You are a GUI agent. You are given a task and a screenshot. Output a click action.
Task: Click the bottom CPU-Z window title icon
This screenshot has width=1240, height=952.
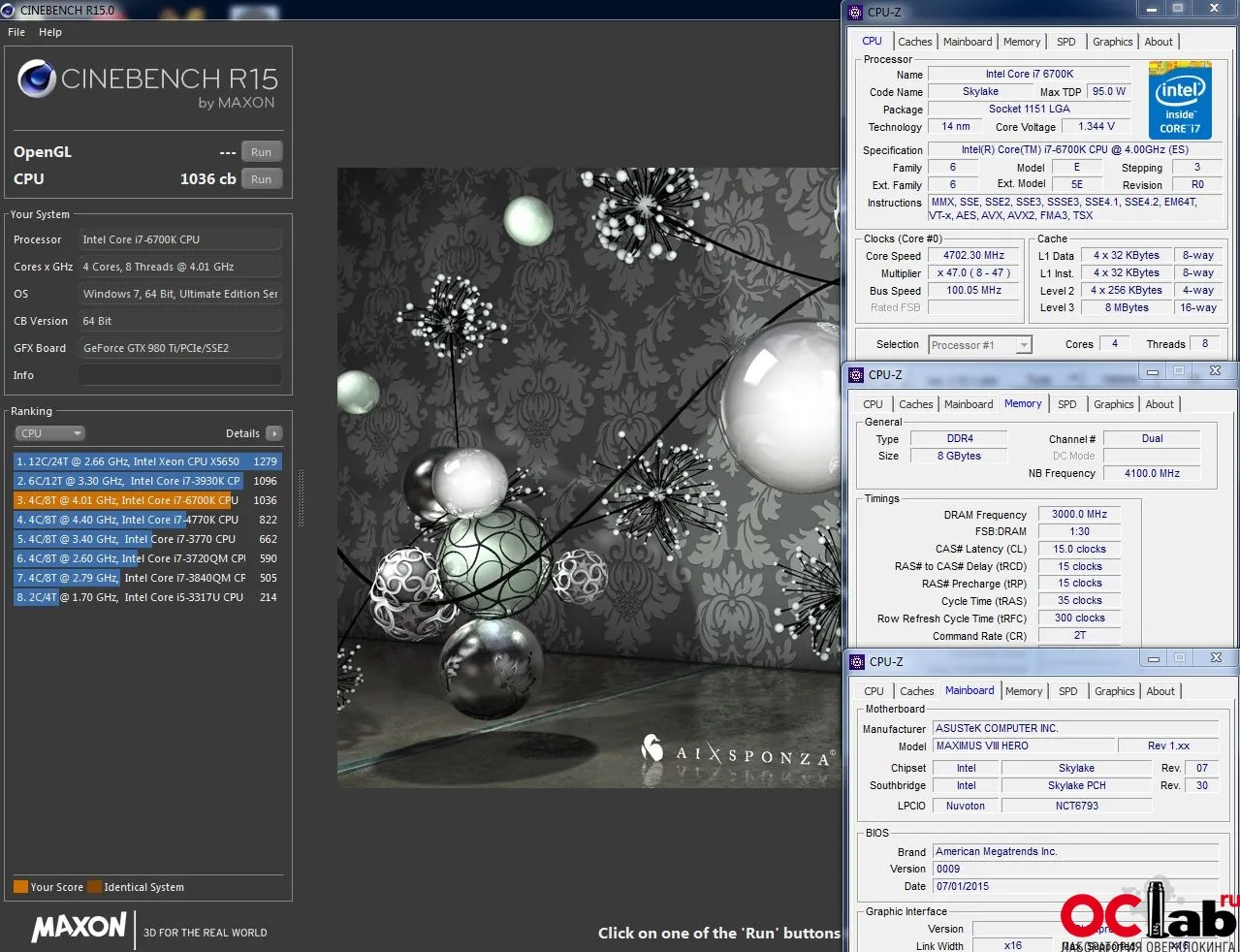(x=857, y=662)
